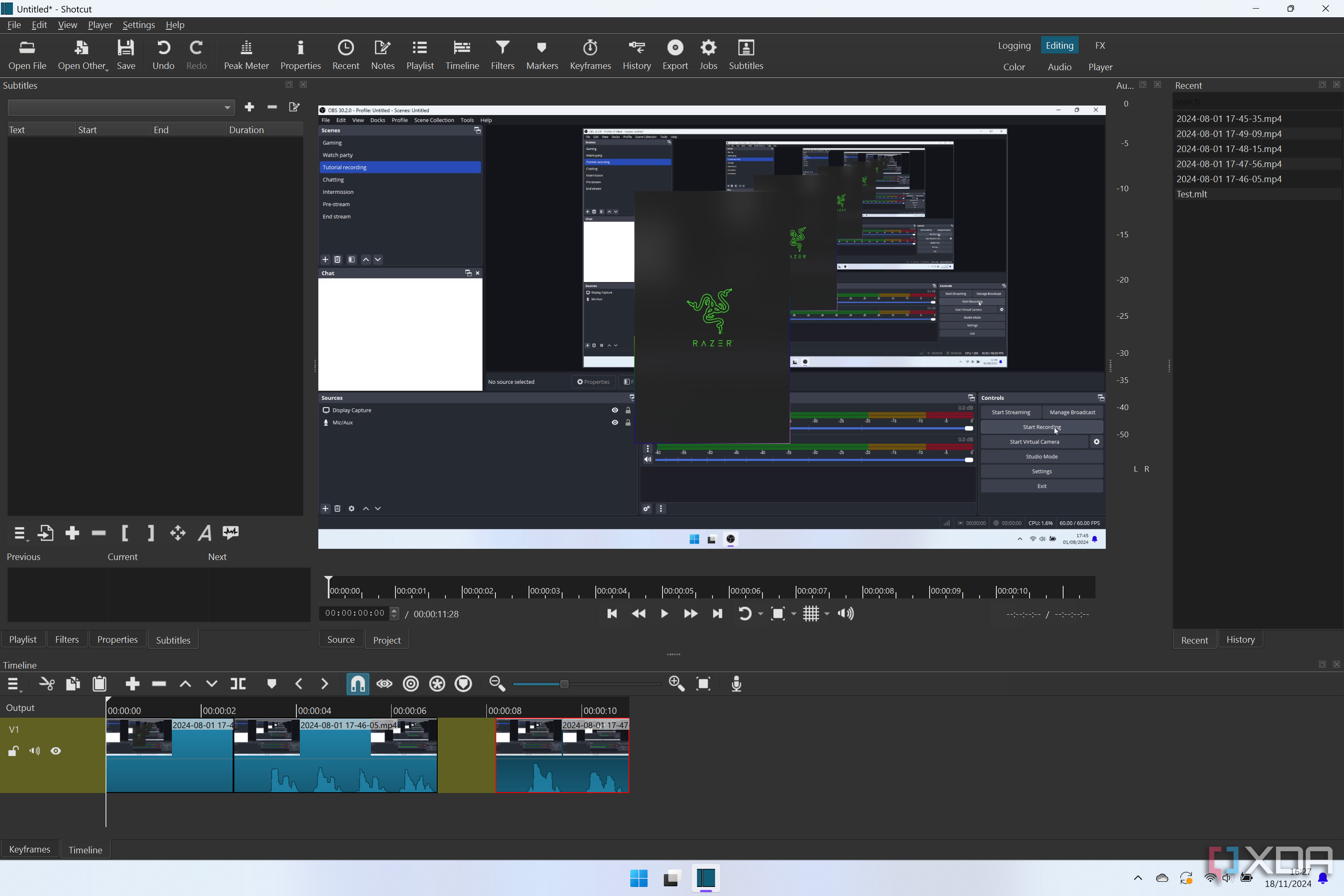
Task: Toggle mute on V1 audio track
Action: pos(34,751)
